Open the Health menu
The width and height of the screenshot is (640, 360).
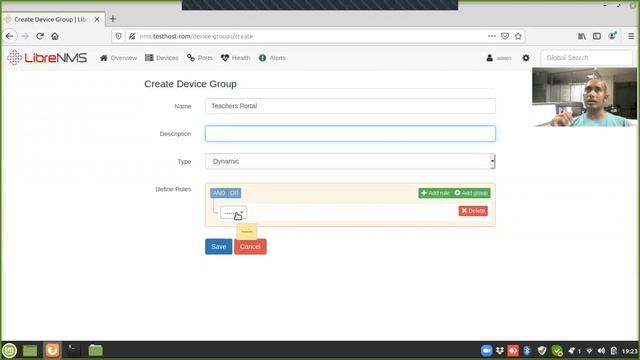pyautogui.click(x=236, y=58)
